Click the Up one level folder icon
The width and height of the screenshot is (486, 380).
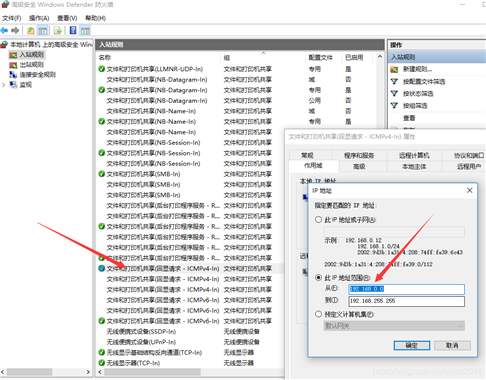pyautogui.click(x=31, y=31)
